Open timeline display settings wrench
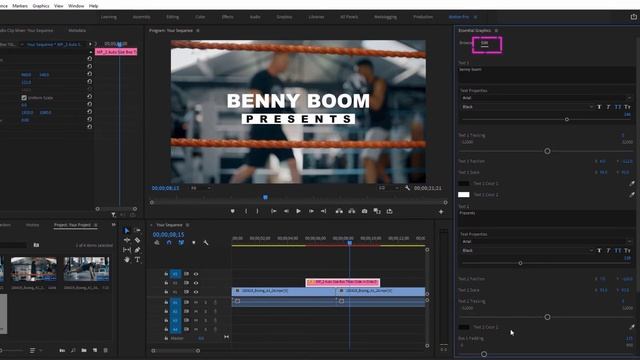This screenshot has width=640, height=360. 205,242
